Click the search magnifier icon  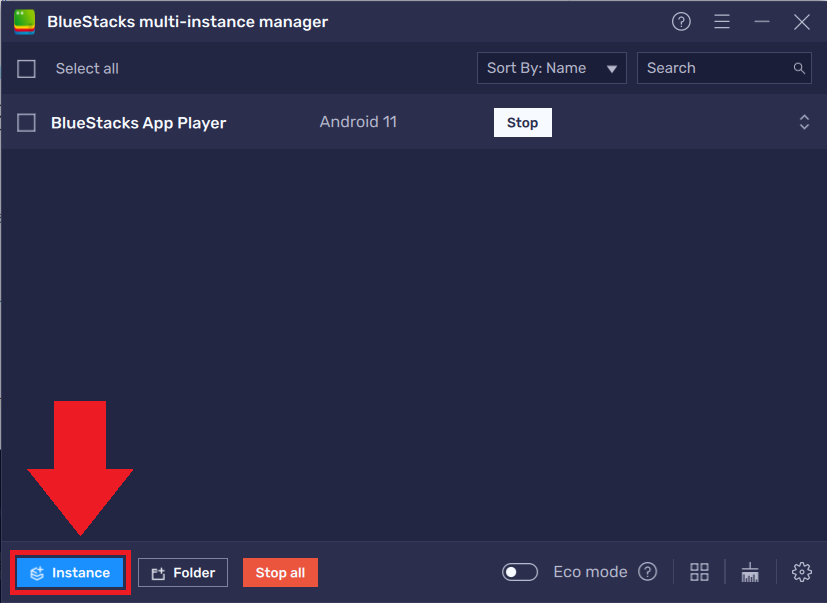(799, 68)
